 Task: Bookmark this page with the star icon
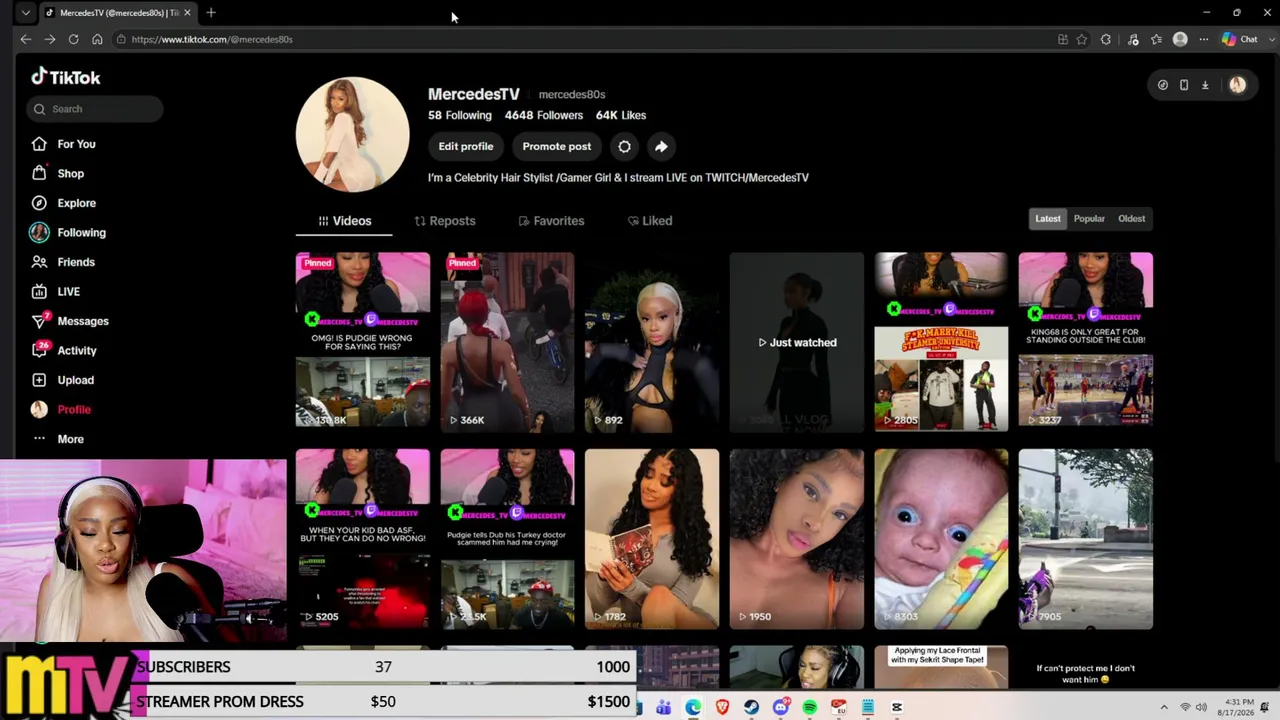(1082, 39)
